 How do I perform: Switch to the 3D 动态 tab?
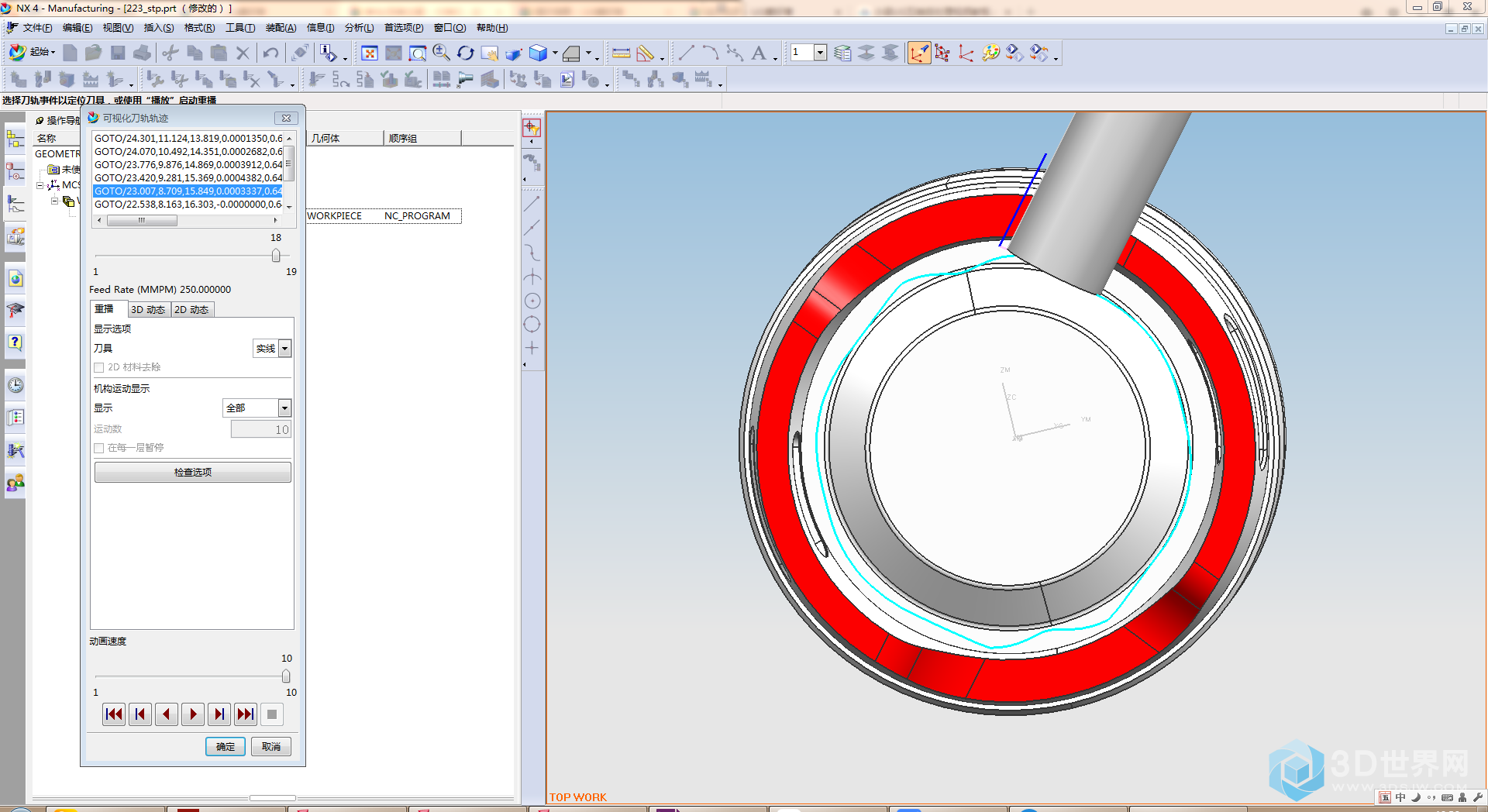tap(148, 310)
